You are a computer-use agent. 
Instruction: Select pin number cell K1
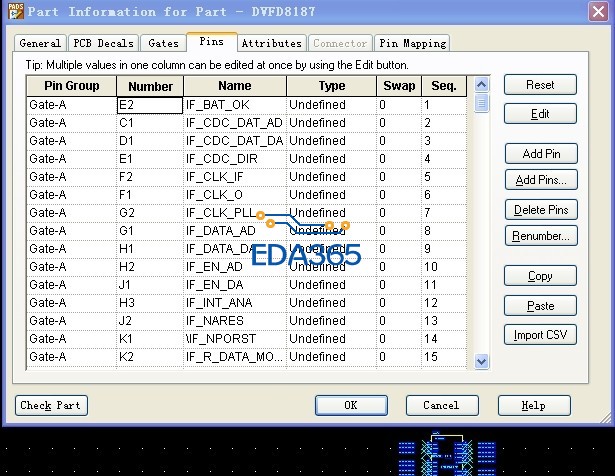[150, 339]
